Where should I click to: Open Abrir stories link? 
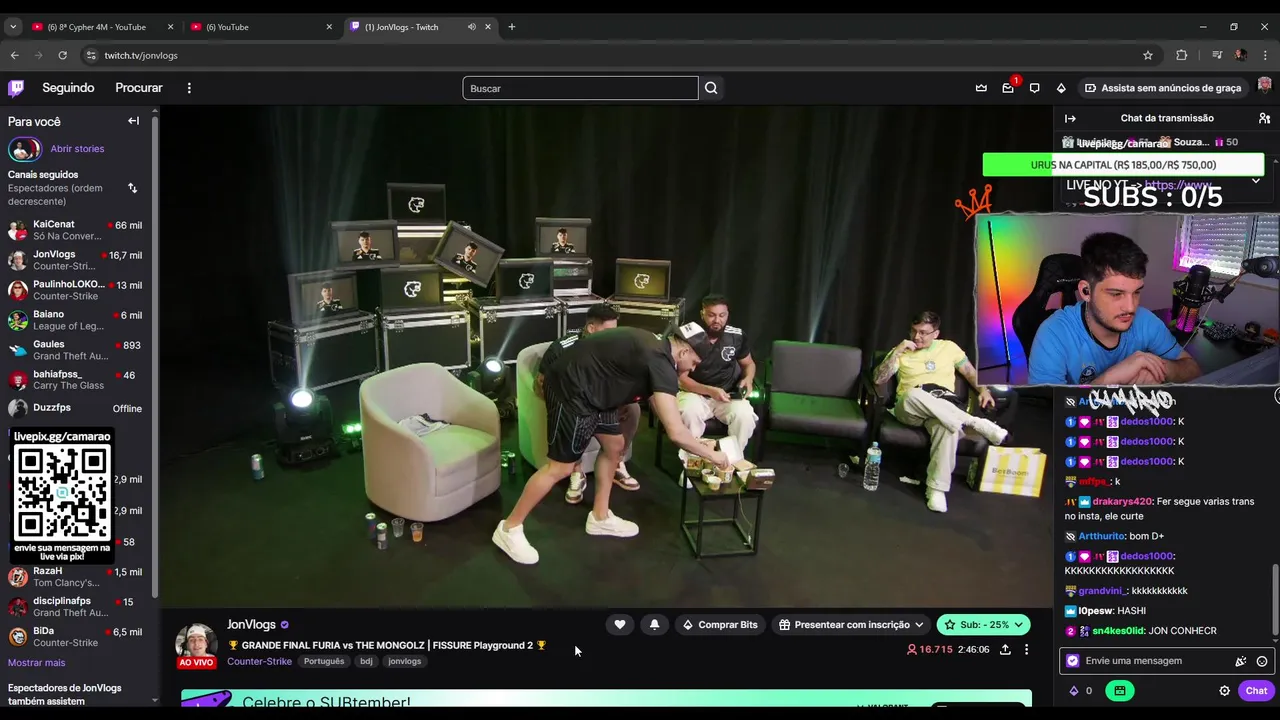tap(77, 149)
